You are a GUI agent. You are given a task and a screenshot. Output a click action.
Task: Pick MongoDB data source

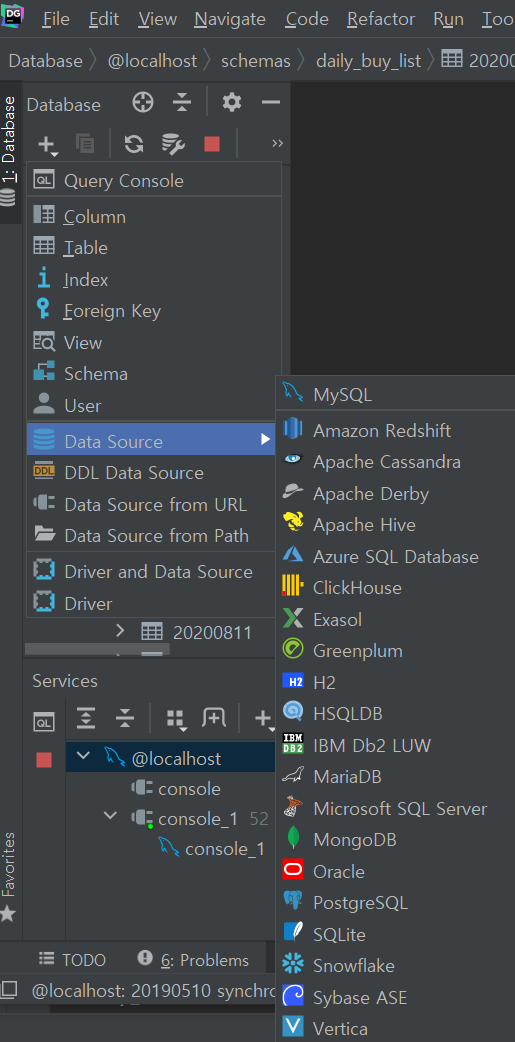(x=395, y=839)
